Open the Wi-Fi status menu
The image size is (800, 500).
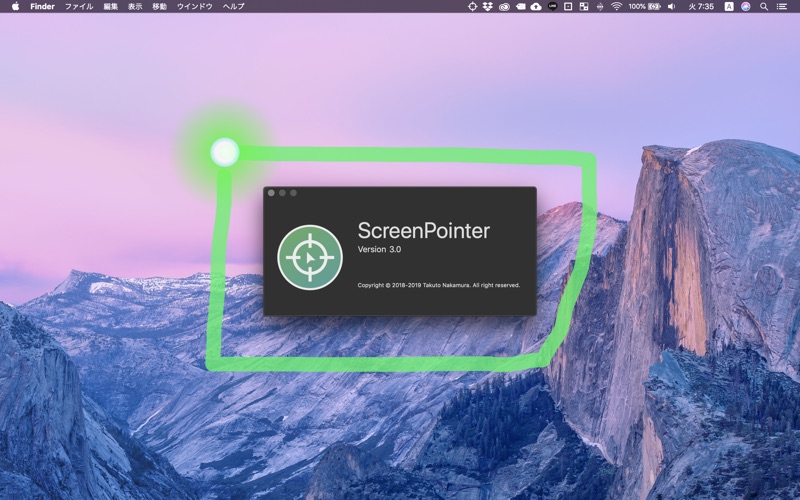616,6
